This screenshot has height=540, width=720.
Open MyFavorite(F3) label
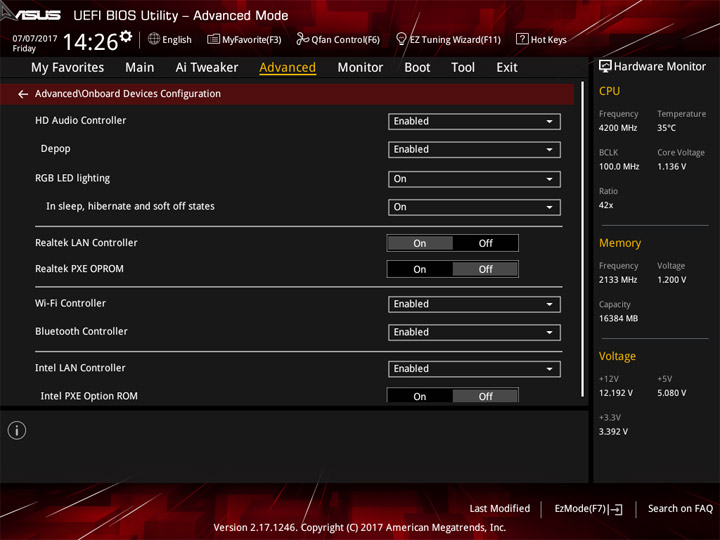coord(252,39)
